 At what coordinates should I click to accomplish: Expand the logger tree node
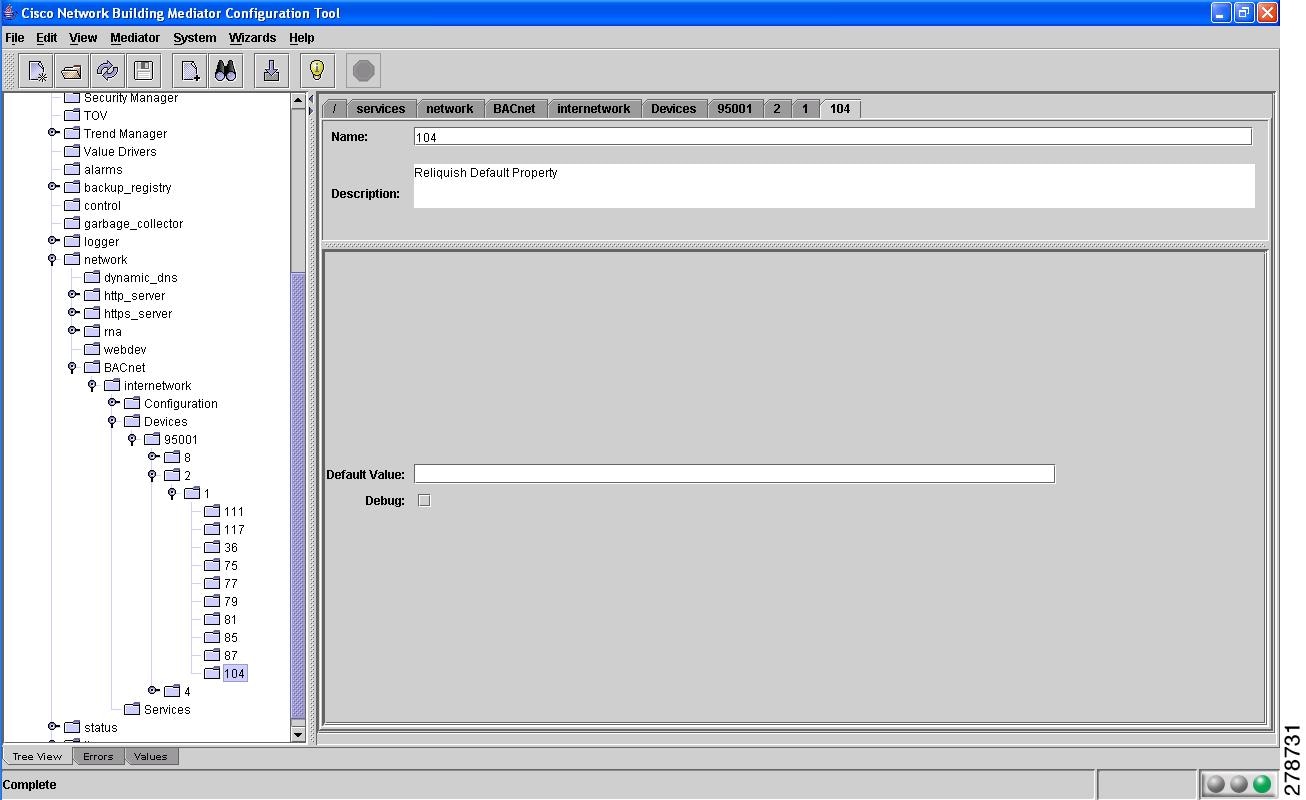pyautogui.click(x=53, y=241)
